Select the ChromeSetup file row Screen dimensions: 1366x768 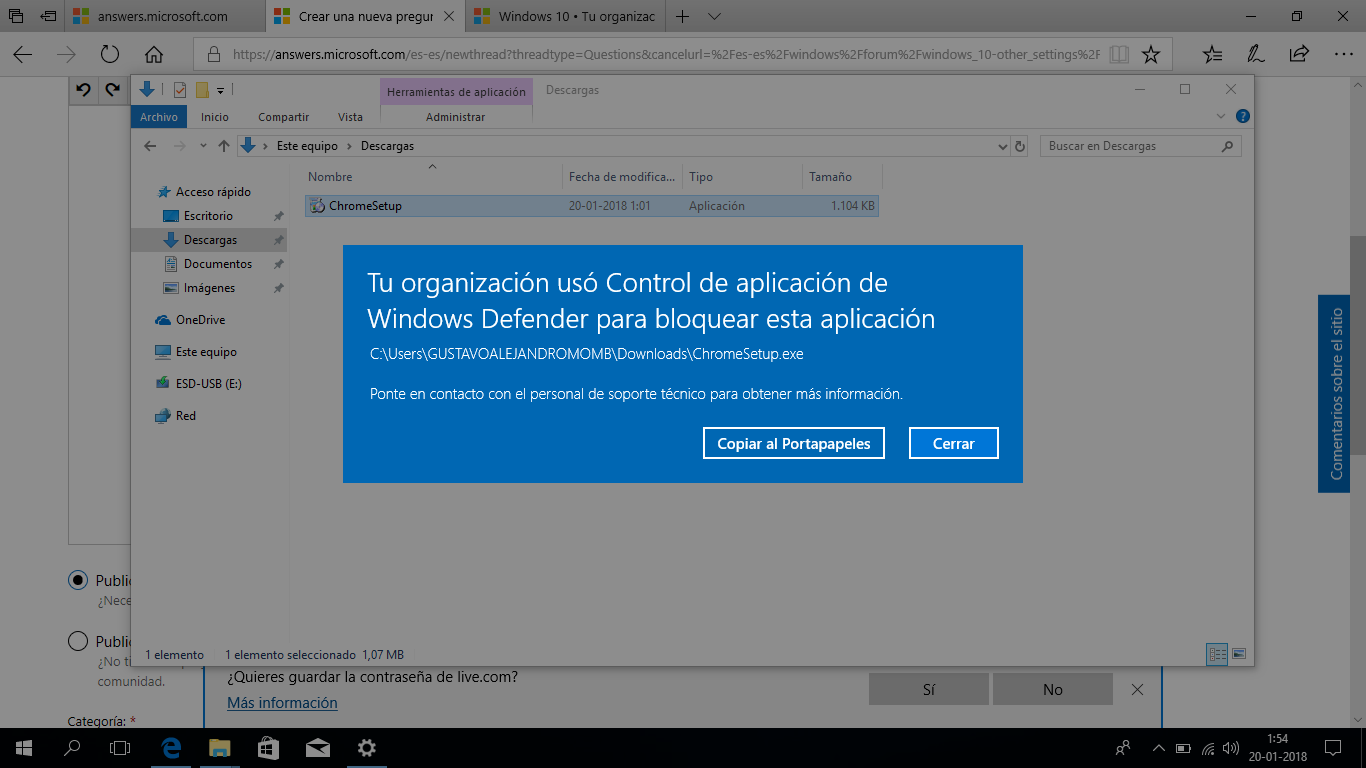(592, 206)
